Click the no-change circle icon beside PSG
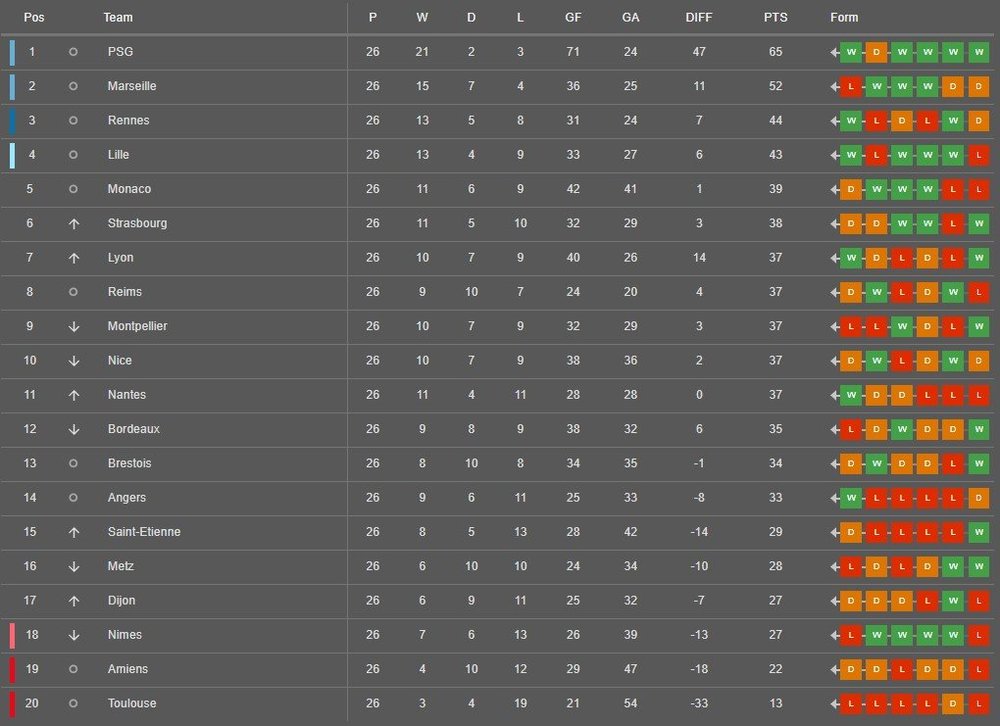 (73, 52)
